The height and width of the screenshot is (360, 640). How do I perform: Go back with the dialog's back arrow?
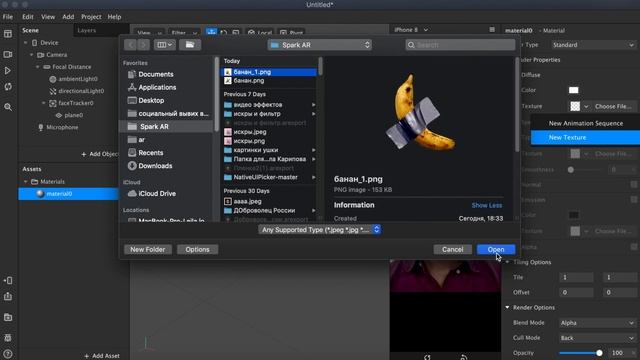(x=130, y=45)
